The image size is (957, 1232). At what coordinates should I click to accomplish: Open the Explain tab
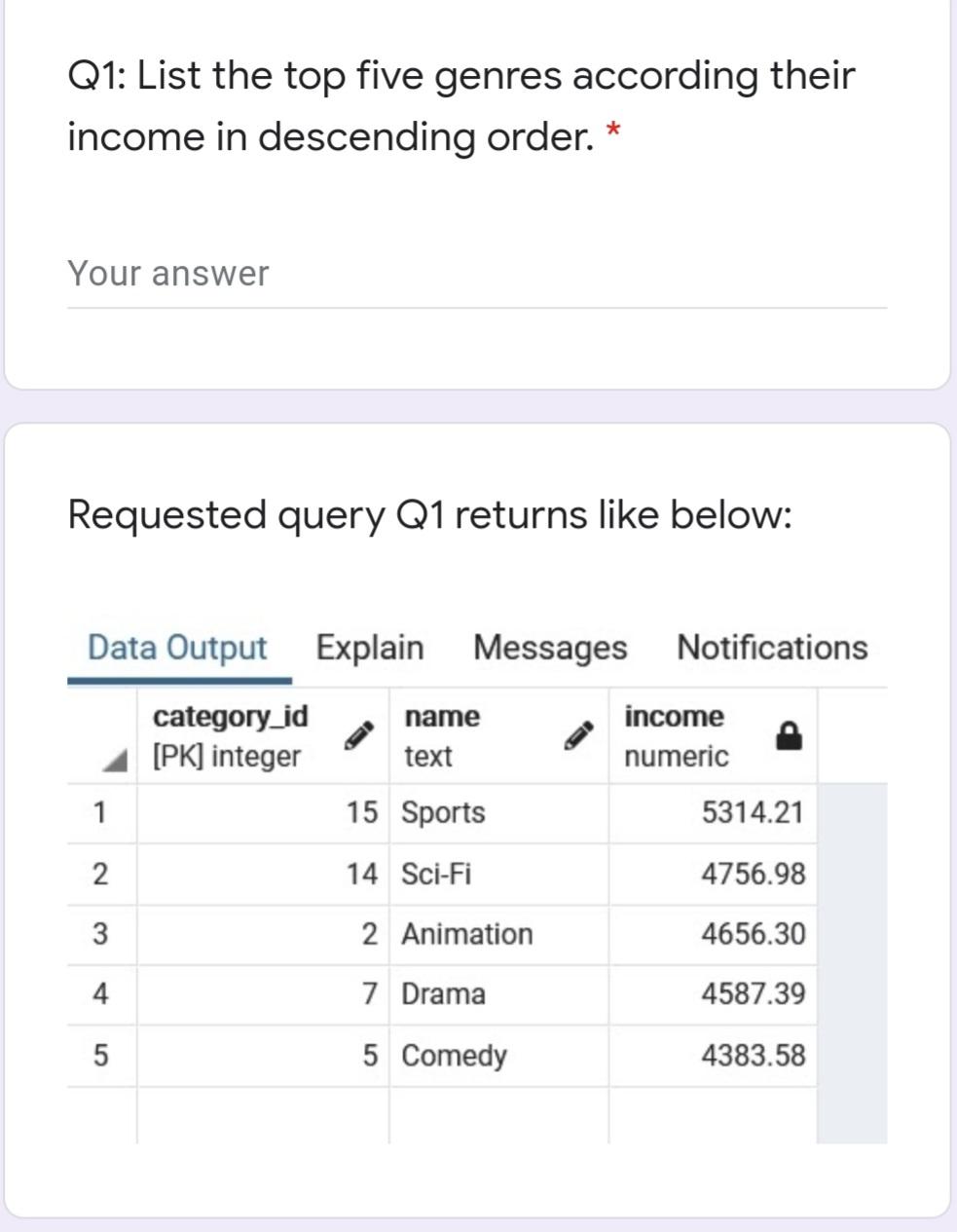370,648
